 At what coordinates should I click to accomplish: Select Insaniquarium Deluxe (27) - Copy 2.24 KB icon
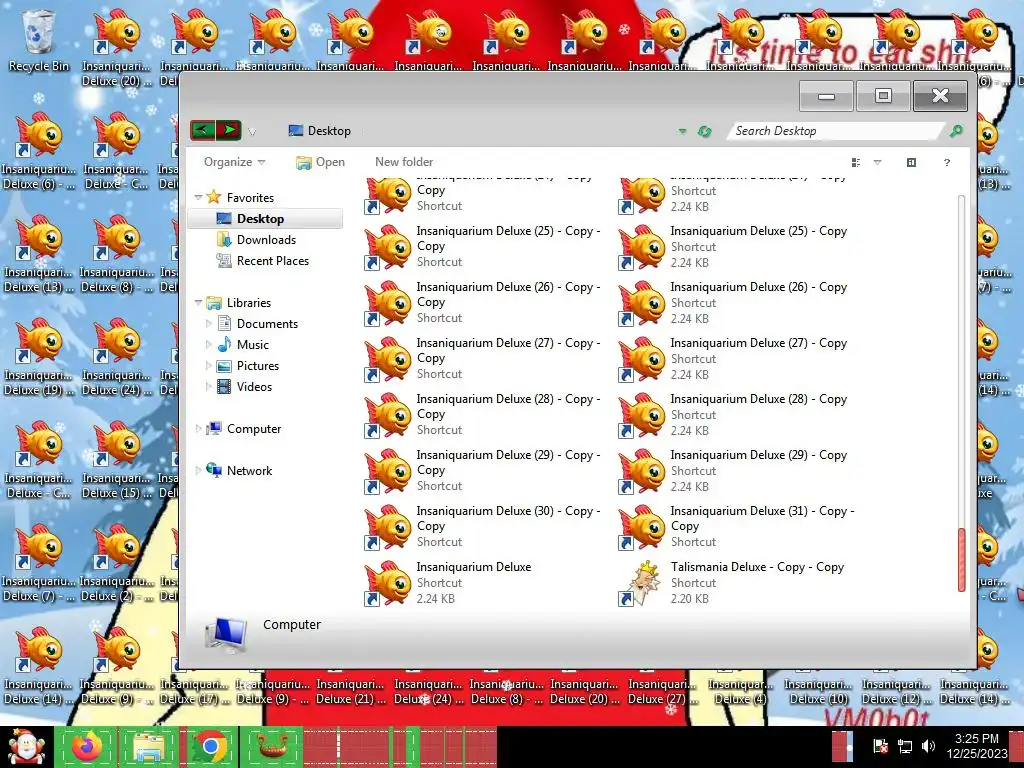pyautogui.click(x=642, y=359)
